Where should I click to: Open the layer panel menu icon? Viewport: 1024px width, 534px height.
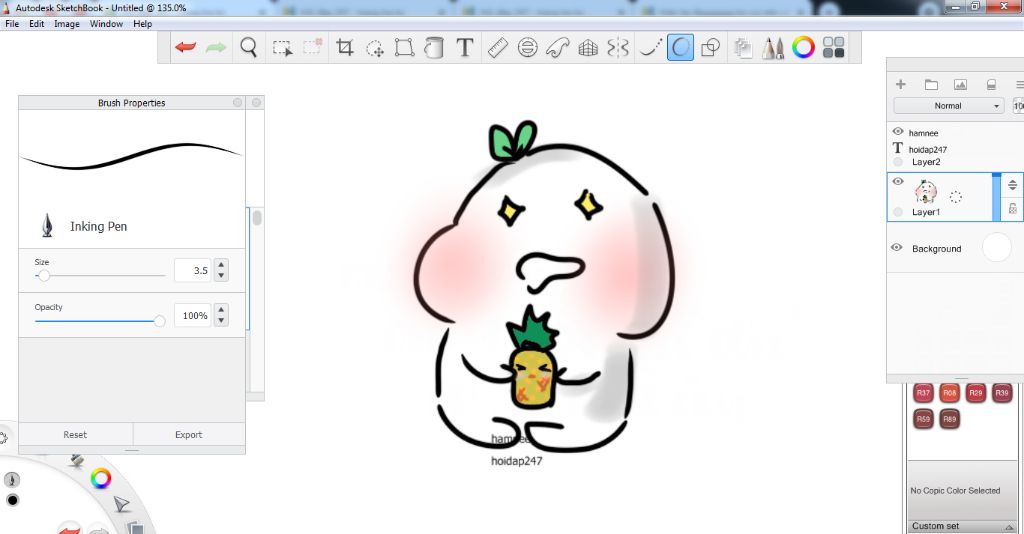coord(1019,84)
